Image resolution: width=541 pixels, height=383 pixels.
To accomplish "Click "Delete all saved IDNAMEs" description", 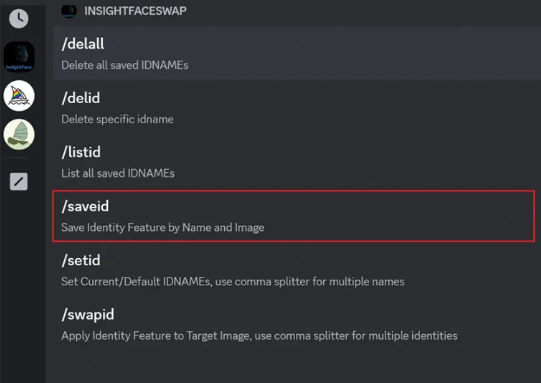I will point(125,65).
